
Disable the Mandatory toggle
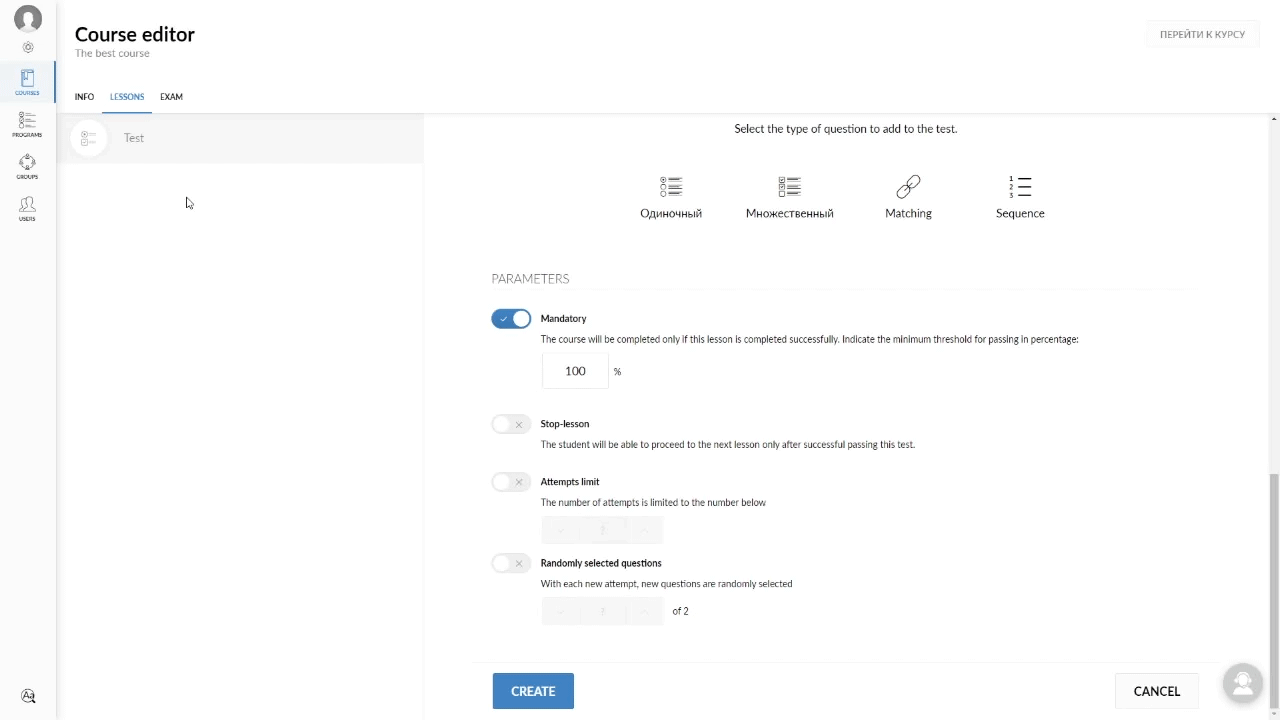[511, 319]
